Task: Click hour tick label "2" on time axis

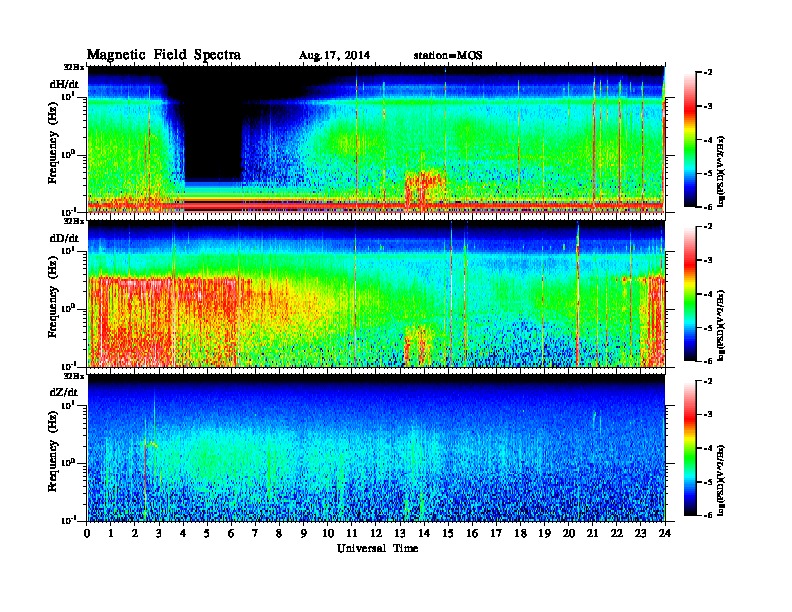Action: 134,533
